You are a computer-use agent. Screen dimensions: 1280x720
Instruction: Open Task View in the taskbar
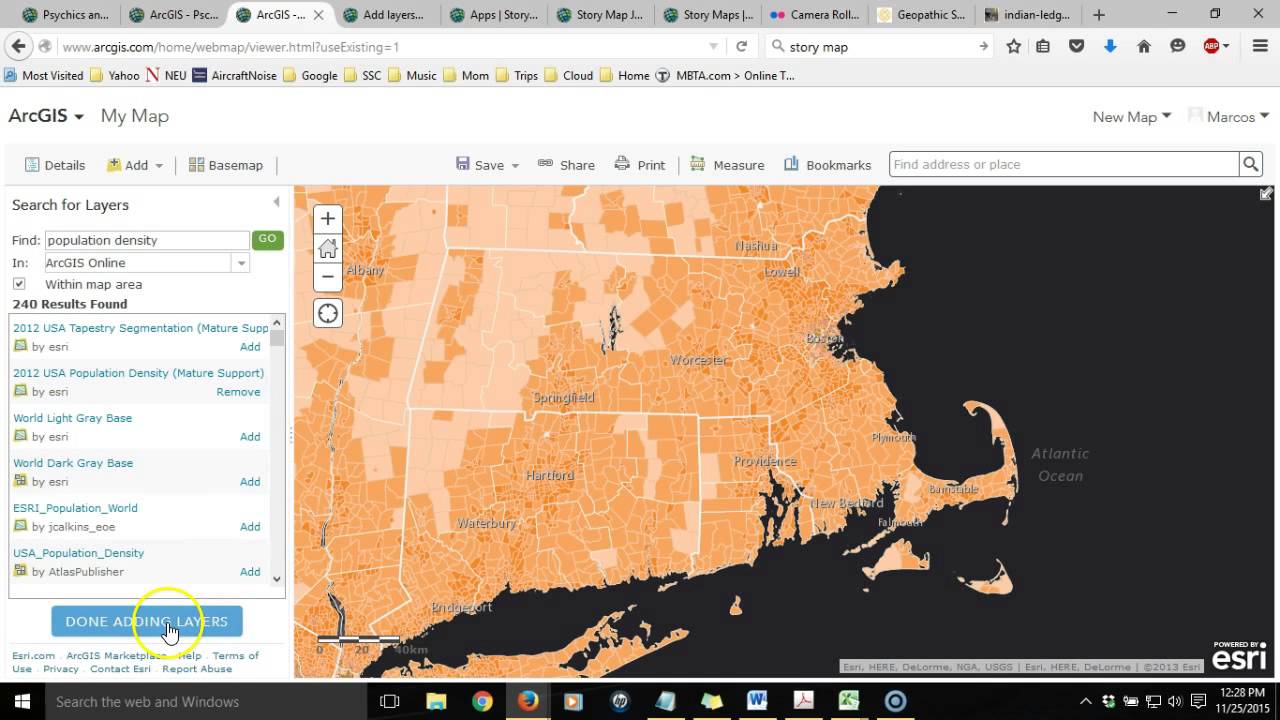(390, 701)
